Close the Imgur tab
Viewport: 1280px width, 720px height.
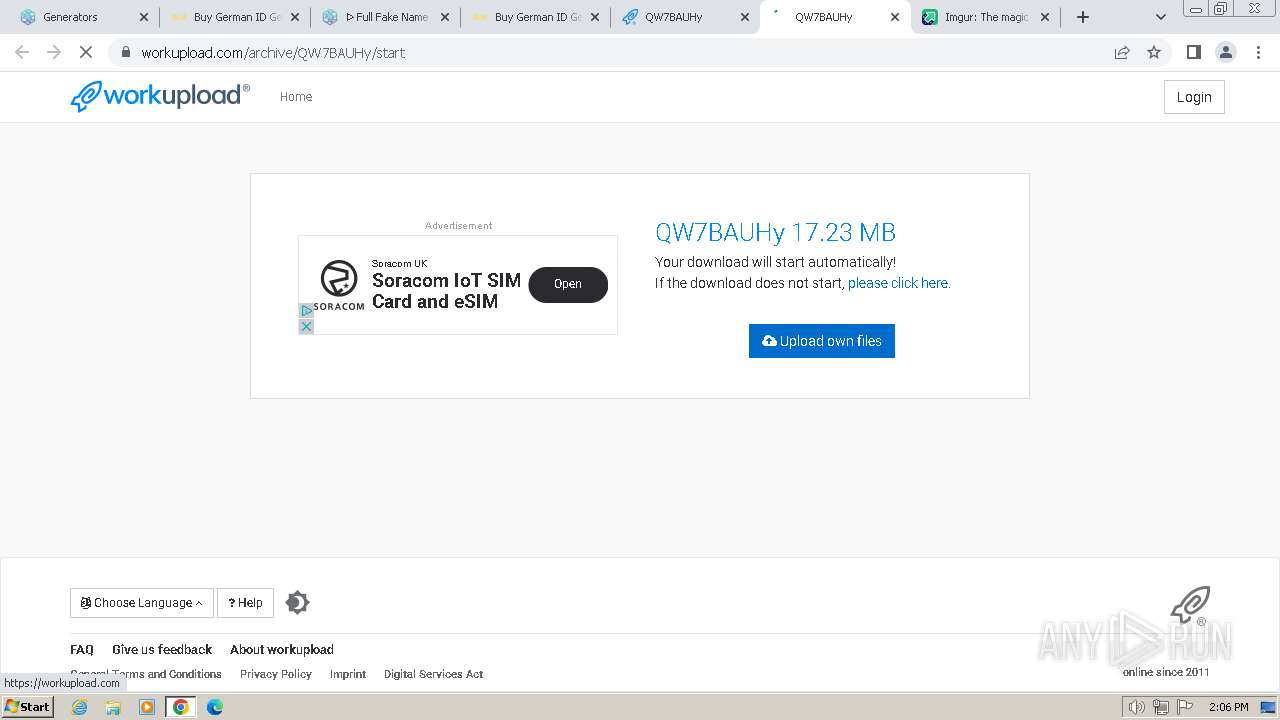coord(1045,17)
